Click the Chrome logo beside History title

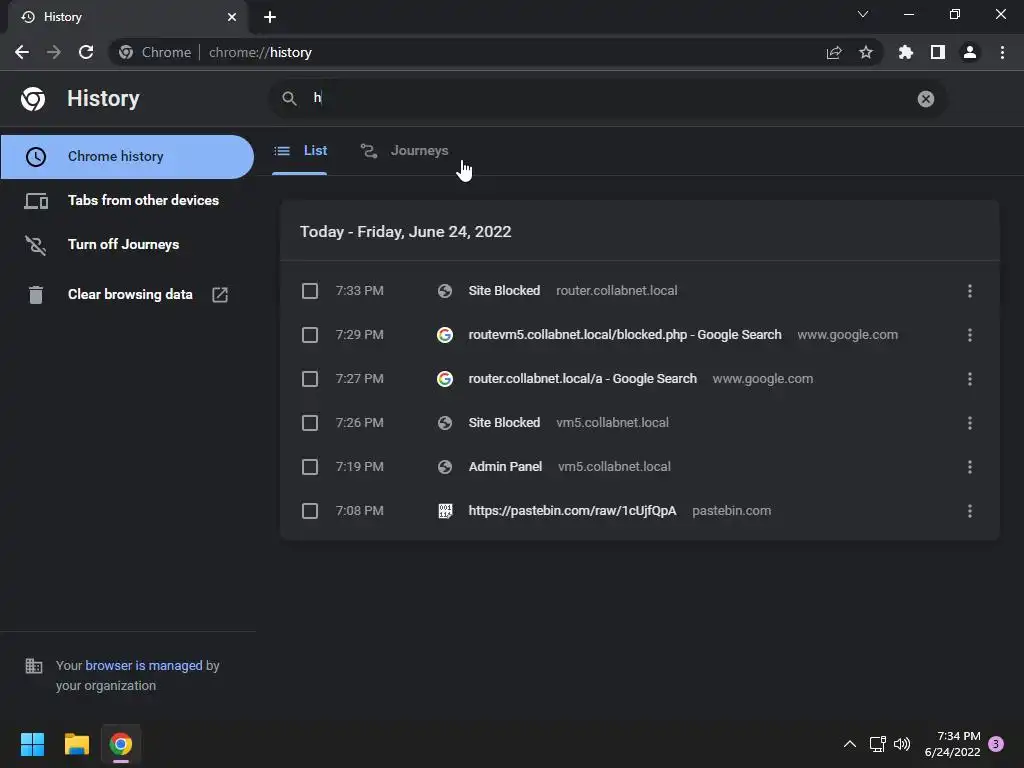(x=33, y=99)
